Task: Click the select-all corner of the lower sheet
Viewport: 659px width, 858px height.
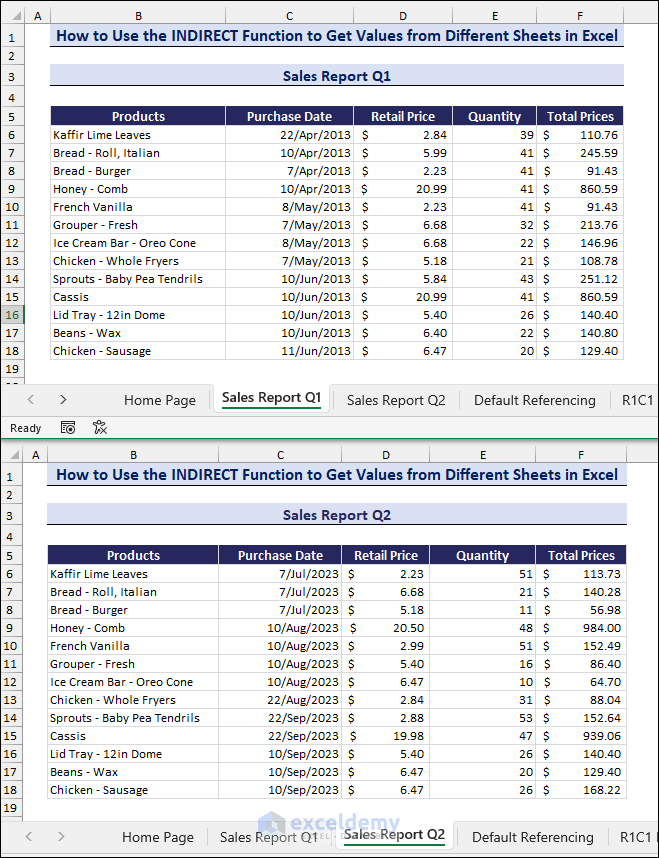Action: [15, 455]
